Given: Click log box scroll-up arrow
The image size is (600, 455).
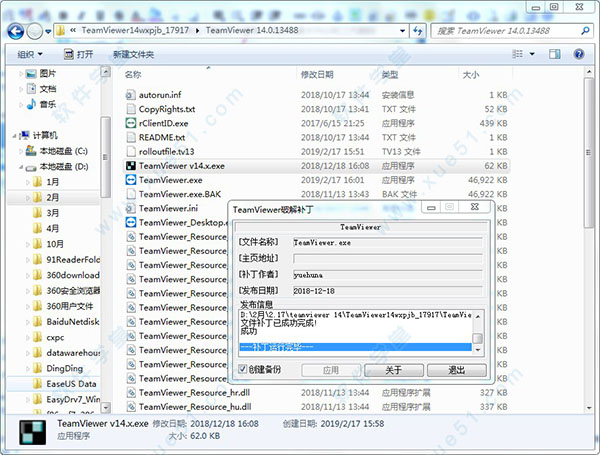Looking at the screenshot, I should [478, 316].
